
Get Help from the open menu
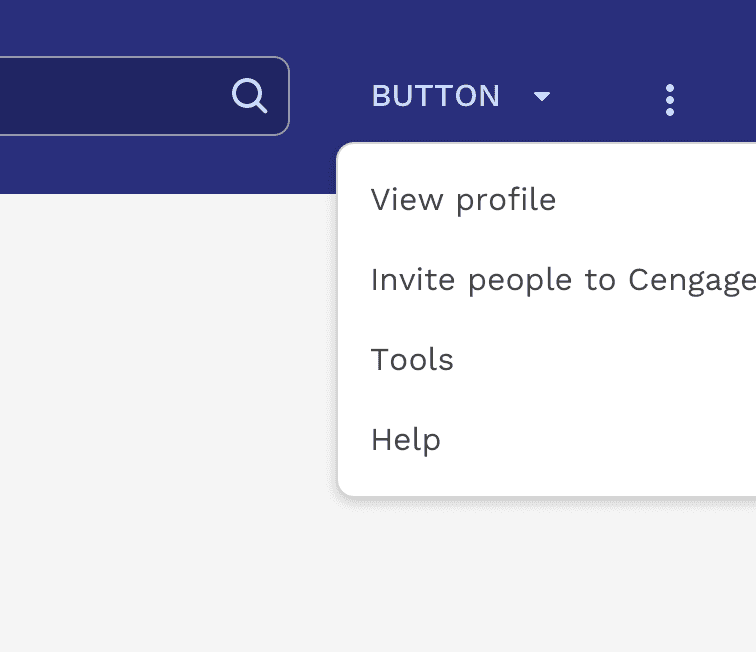[x=406, y=440]
